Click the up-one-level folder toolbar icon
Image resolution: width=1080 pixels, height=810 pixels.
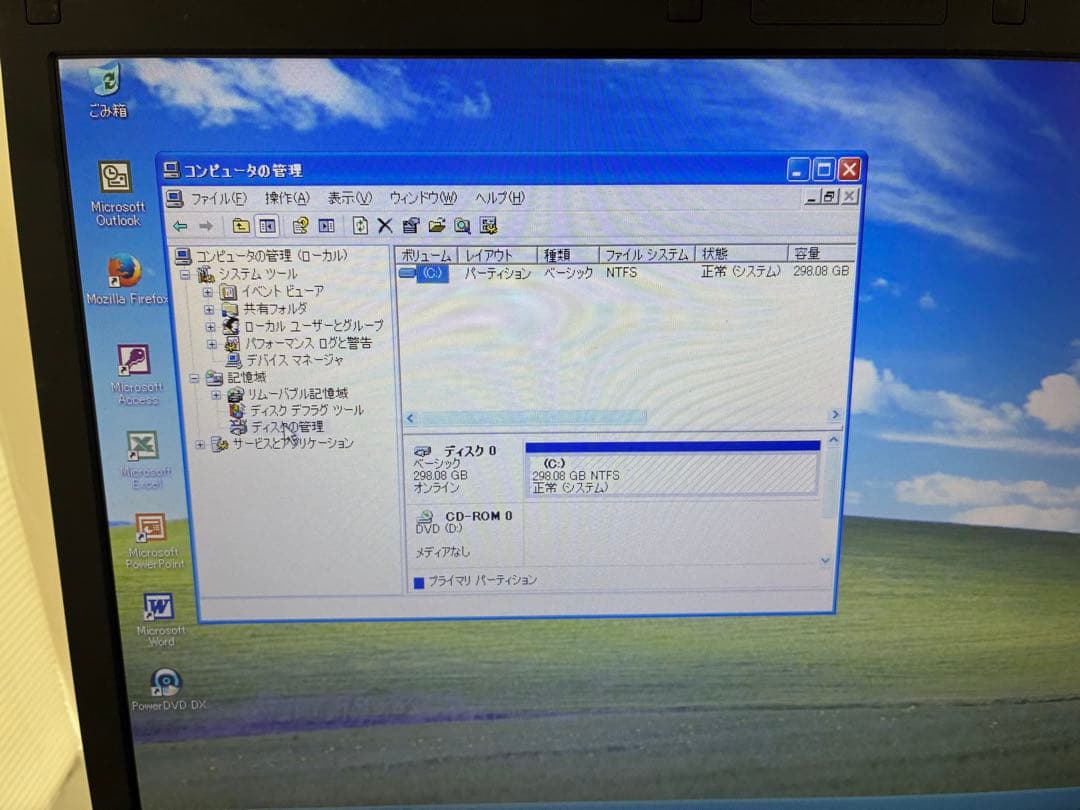coord(241,225)
